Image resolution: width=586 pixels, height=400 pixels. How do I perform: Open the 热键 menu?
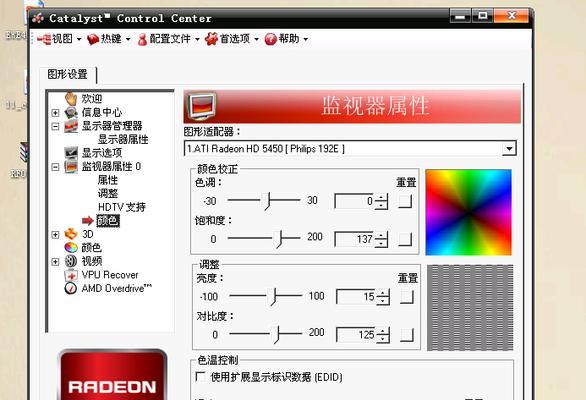[109, 39]
